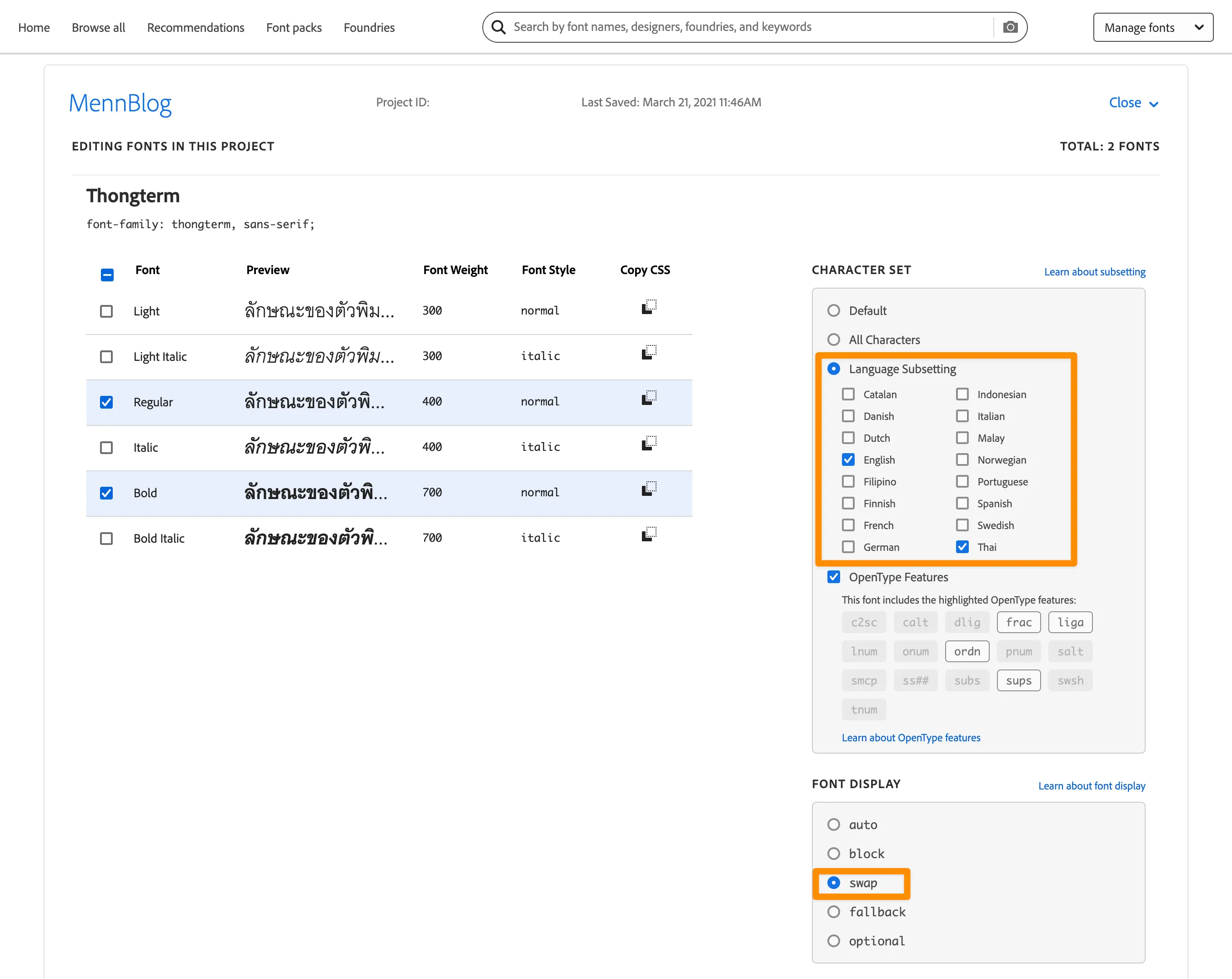1232x979 pixels.
Task: Go to Foundries in navigation
Action: tap(369, 27)
